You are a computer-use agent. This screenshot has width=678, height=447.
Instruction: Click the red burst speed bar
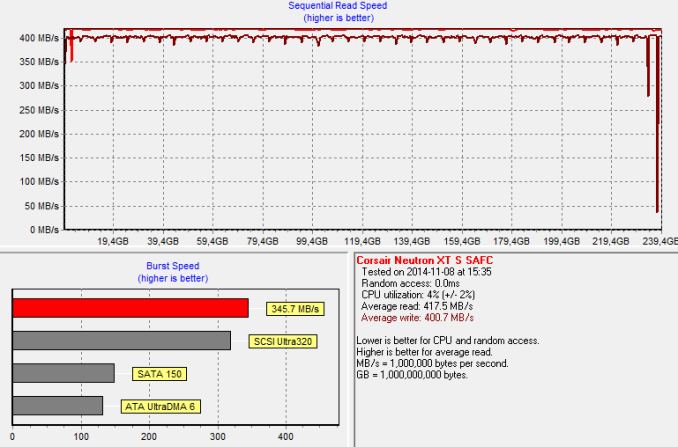click(130, 308)
